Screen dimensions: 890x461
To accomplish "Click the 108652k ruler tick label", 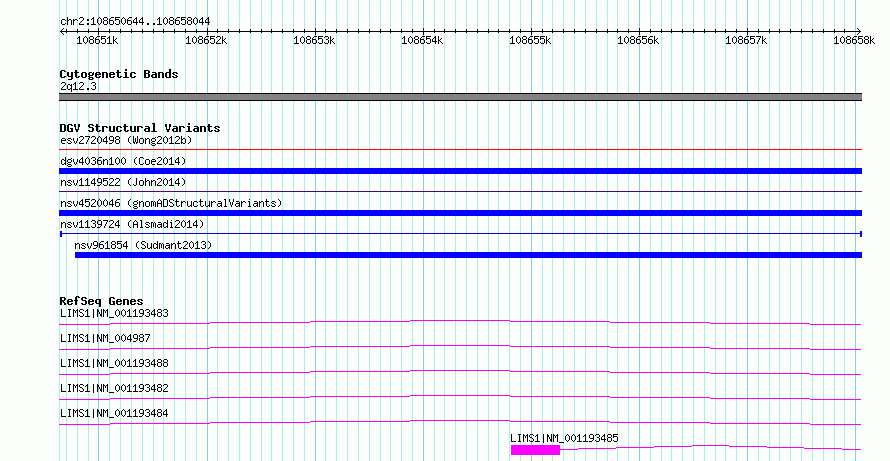I will pos(206,40).
